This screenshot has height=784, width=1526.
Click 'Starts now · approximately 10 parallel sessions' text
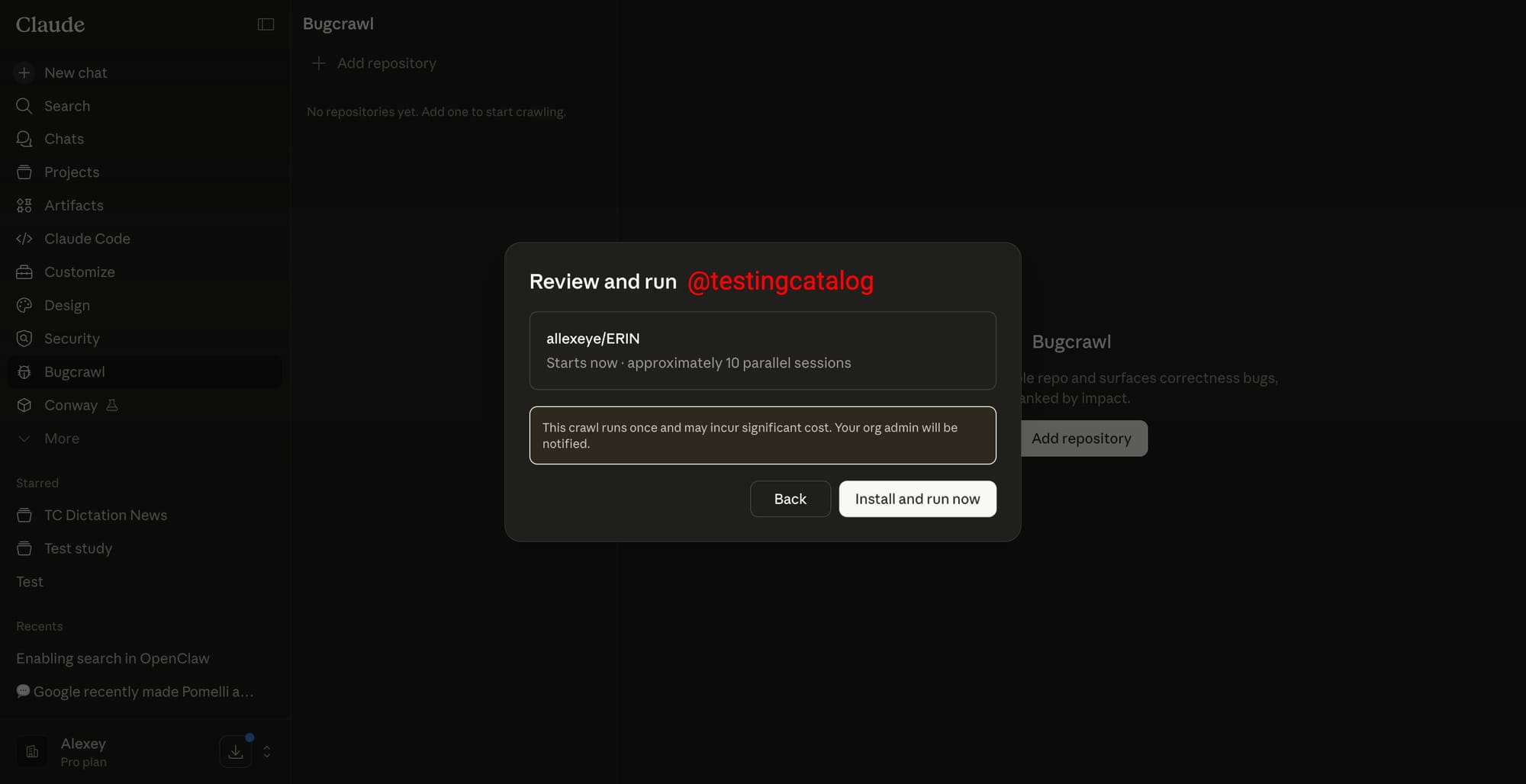click(x=699, y=363)
